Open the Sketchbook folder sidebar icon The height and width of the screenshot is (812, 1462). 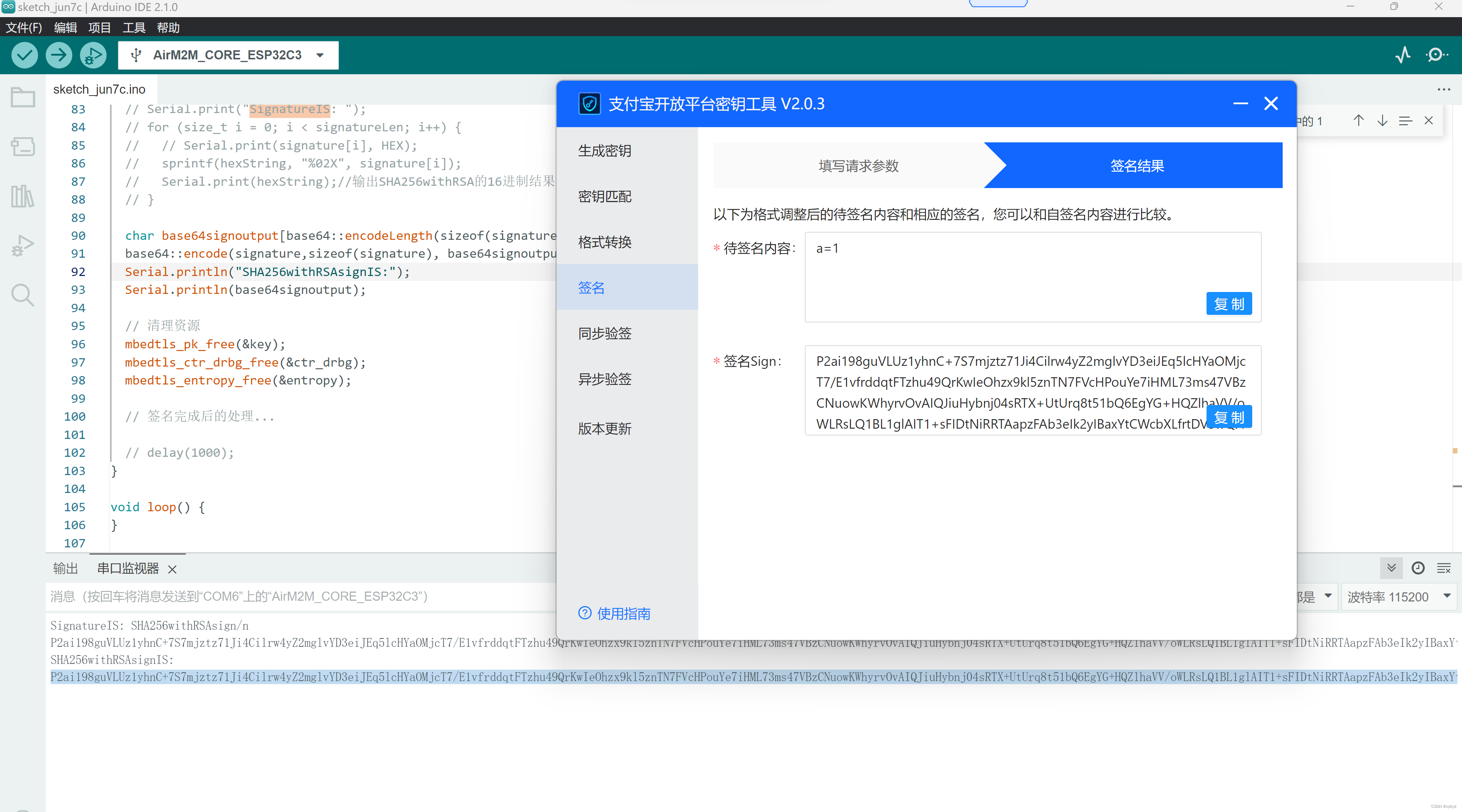click(23, 97)
